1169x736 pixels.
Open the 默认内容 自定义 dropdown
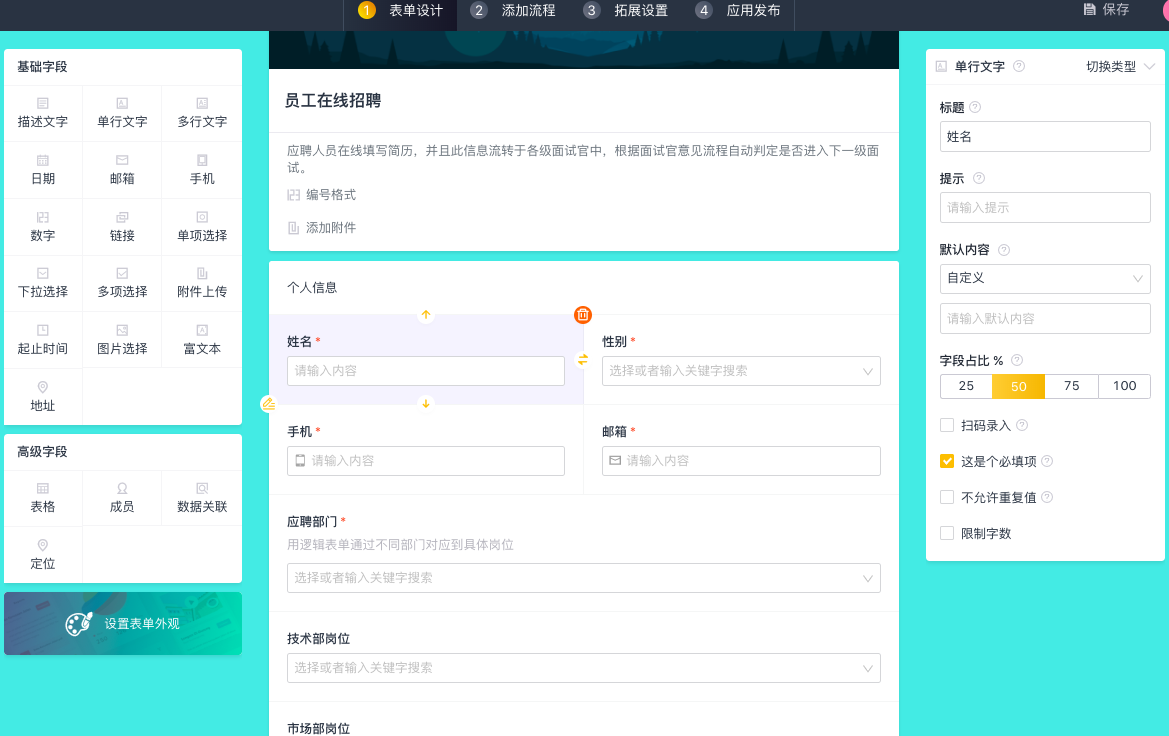coord(1045,278)
